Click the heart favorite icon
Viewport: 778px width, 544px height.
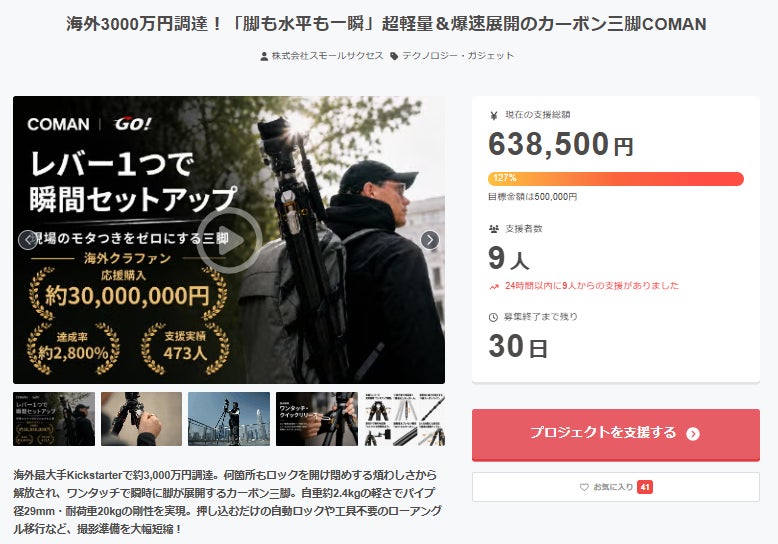(584, 487)
